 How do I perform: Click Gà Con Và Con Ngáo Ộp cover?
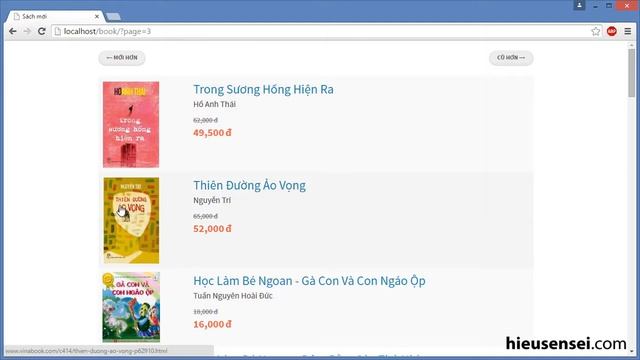(131, 307)
